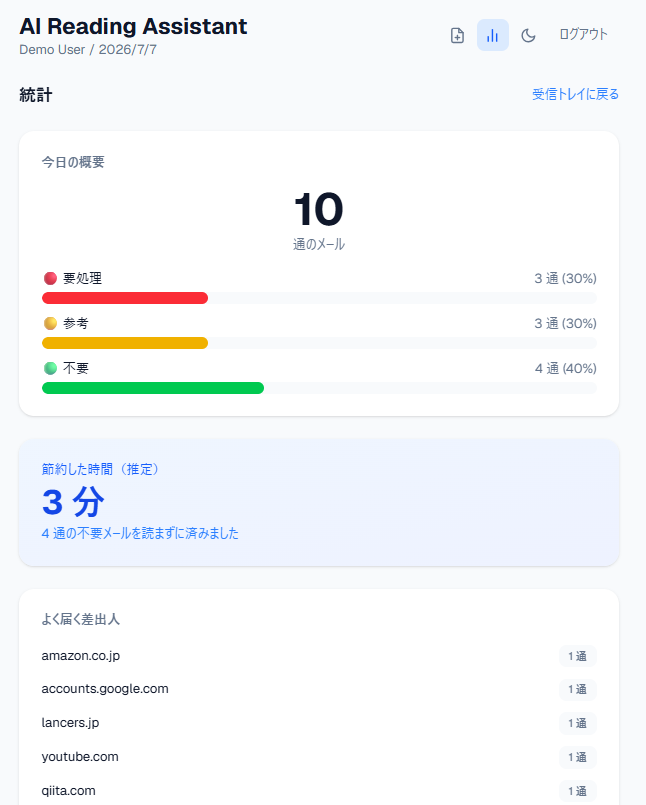Image resolution: width=646 pixels, height=805 pixels.
Task: Select the youtube.com sender row
Action: (x=319, y=757)
